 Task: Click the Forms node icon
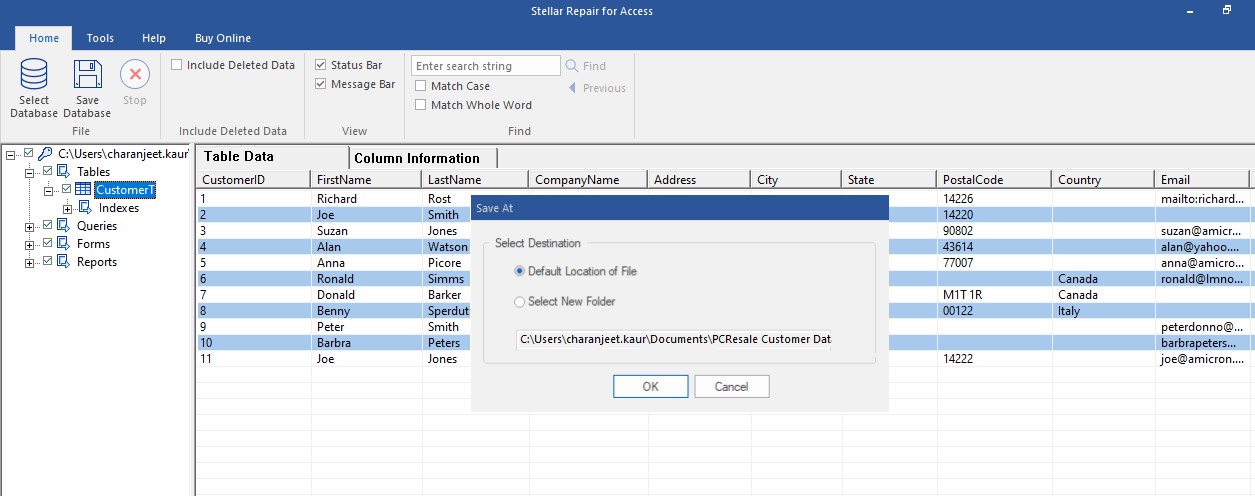click(64, 244)
